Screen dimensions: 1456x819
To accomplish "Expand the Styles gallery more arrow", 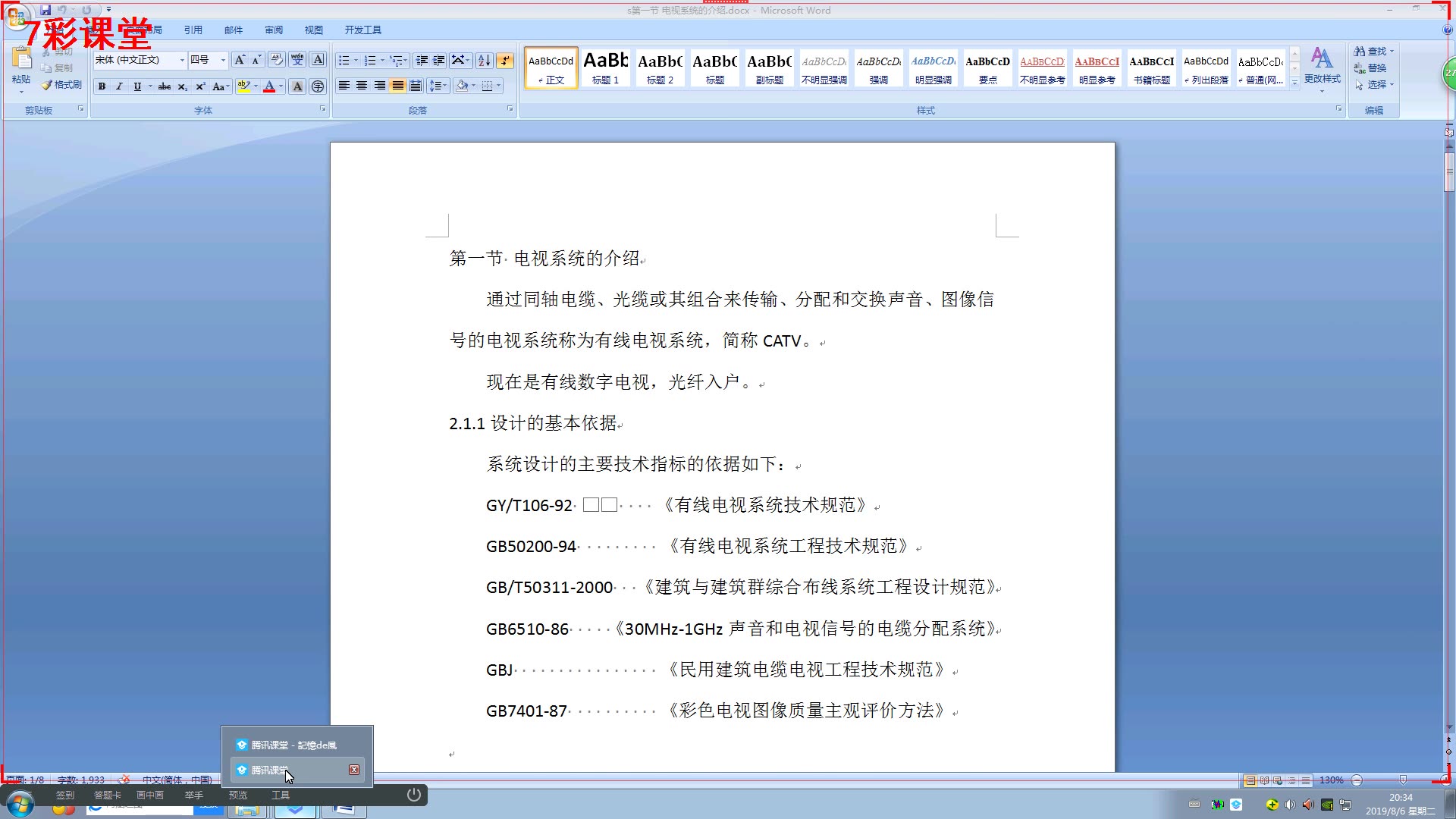I will coord(1294,82).
